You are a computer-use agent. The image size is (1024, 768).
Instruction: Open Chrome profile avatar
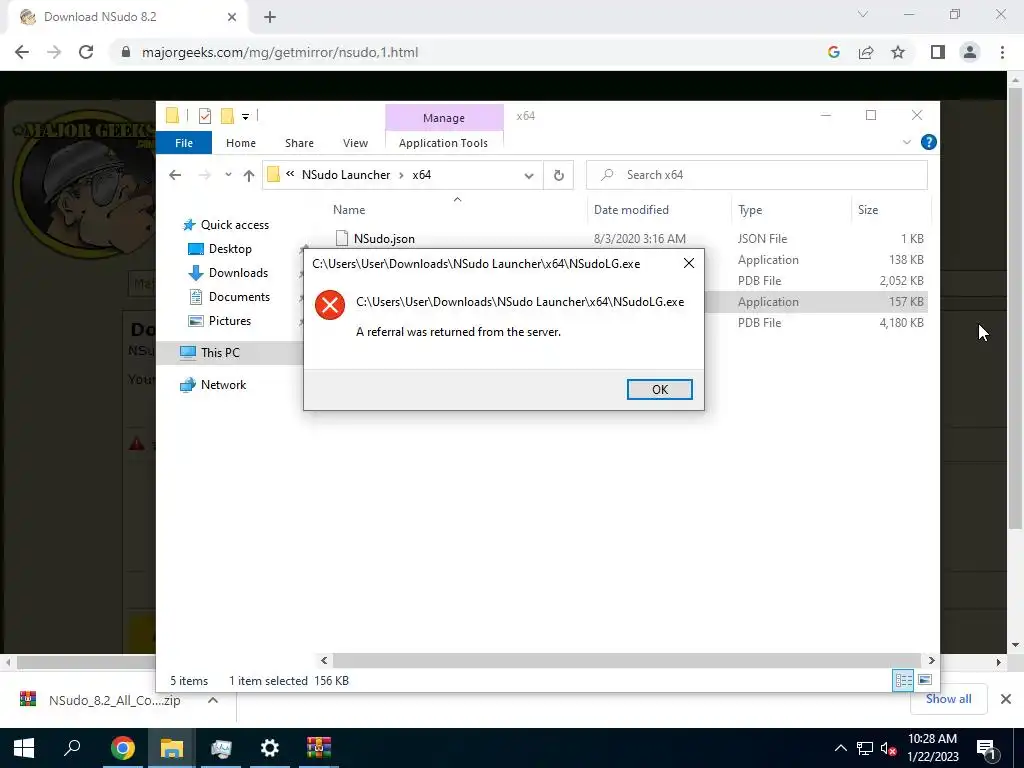pyautogui.click(x=970, y=52)
